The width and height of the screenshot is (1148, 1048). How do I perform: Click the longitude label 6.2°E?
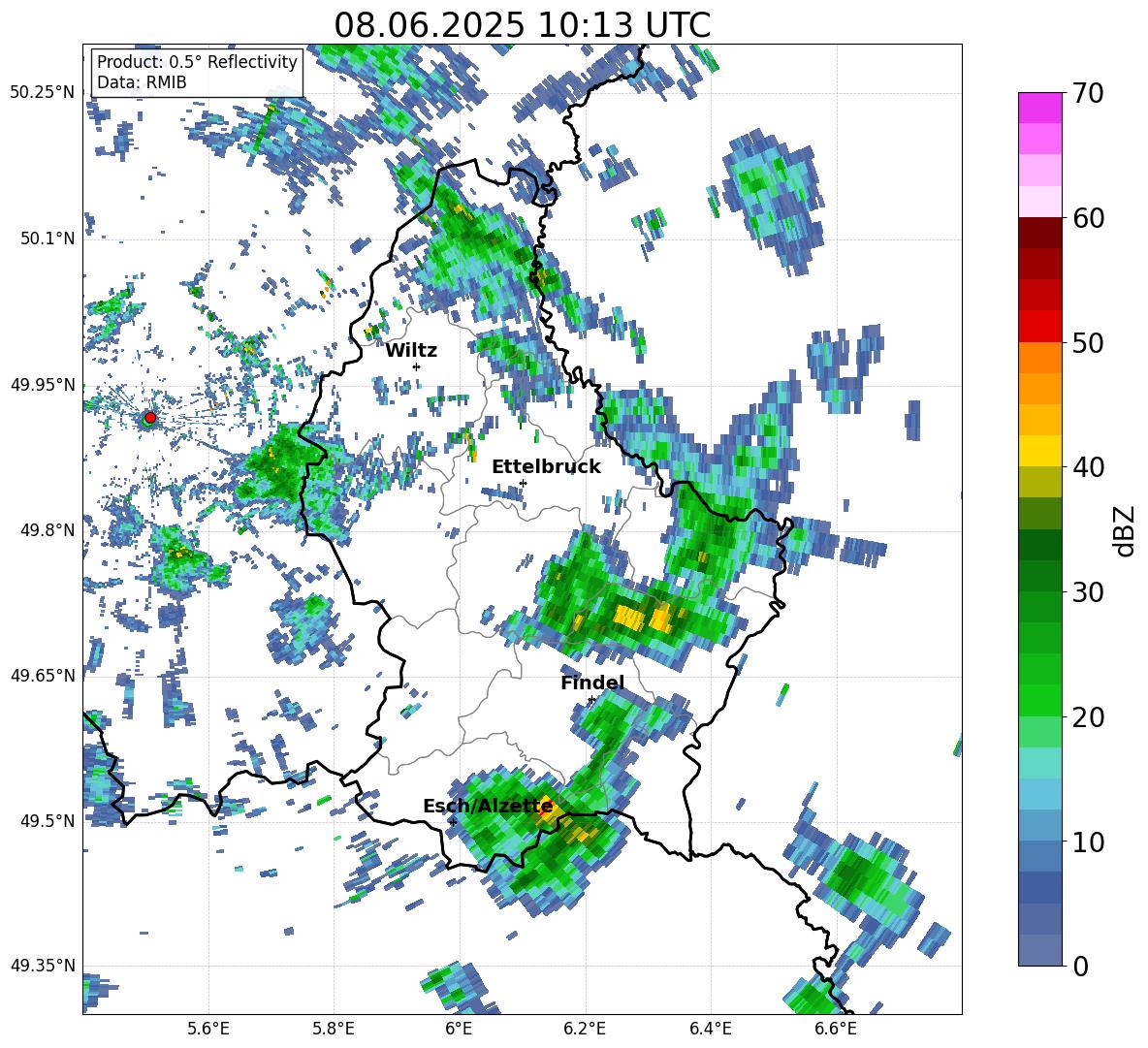tap(585, 1029)
